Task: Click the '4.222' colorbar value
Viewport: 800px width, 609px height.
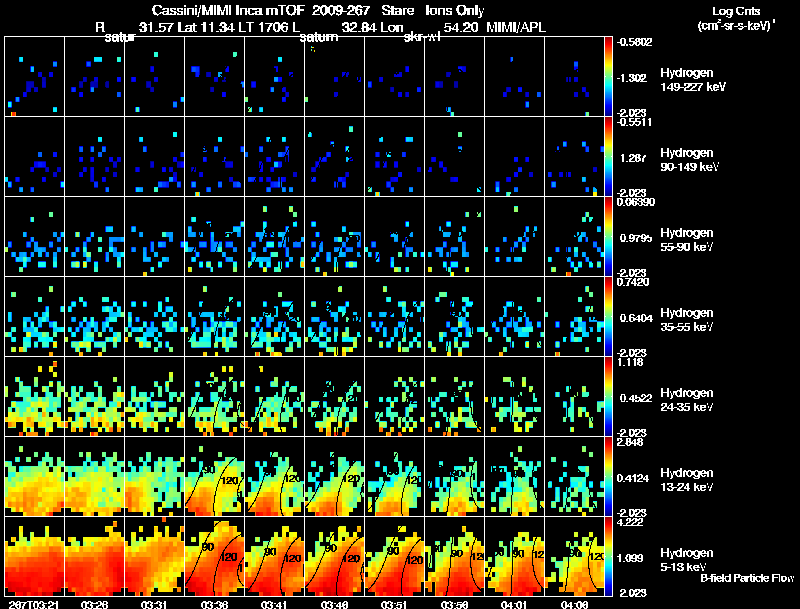Action: 630,522
